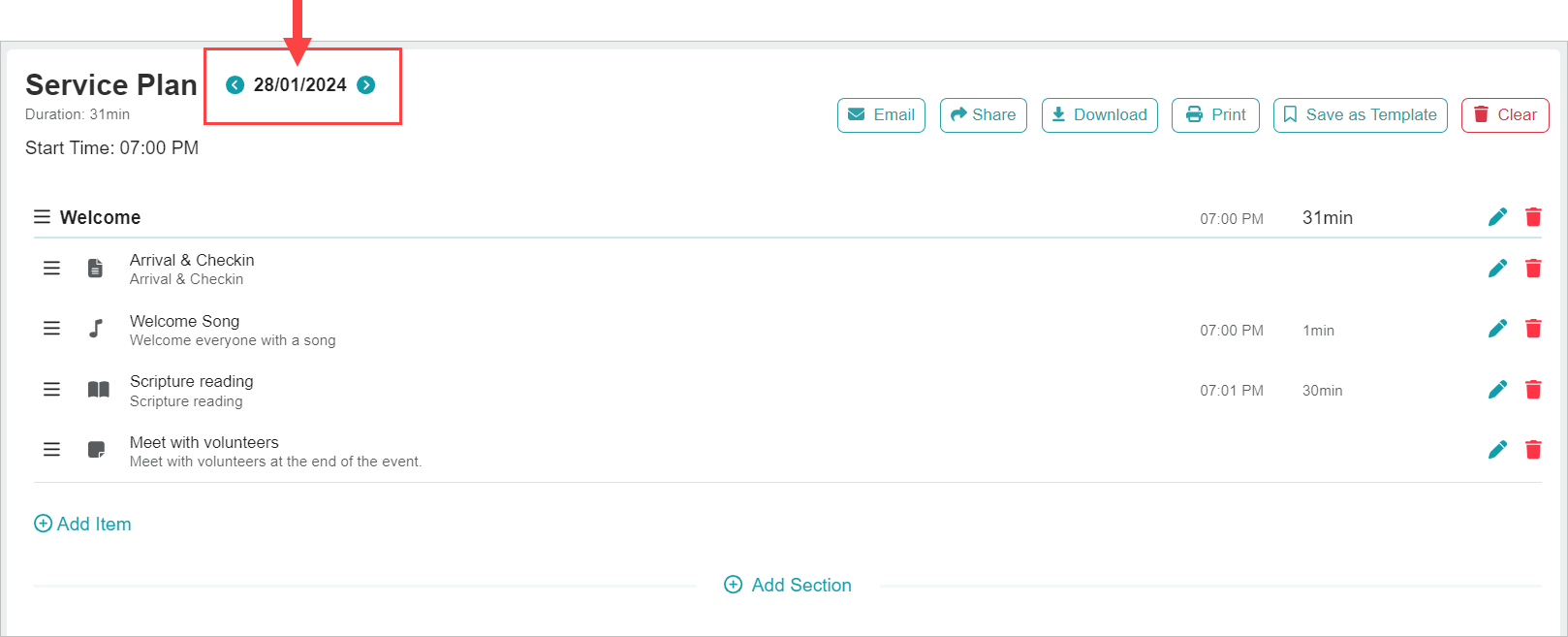Add a new section to plan
The image size is (1568, 637).
(x=788, y=585)
